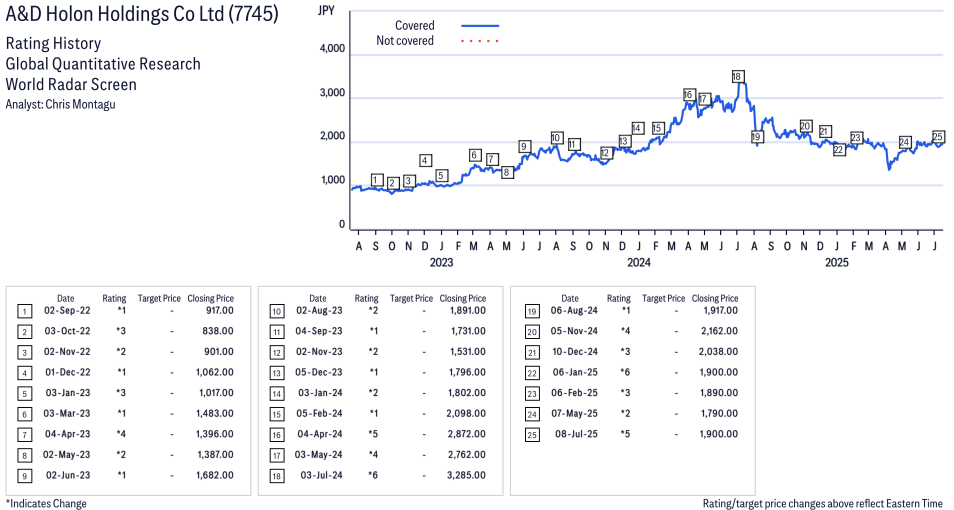The height and width of the screenshot is (510, 954).
Task: Click the date 03-Jan-23
Action: coord(68,393)
